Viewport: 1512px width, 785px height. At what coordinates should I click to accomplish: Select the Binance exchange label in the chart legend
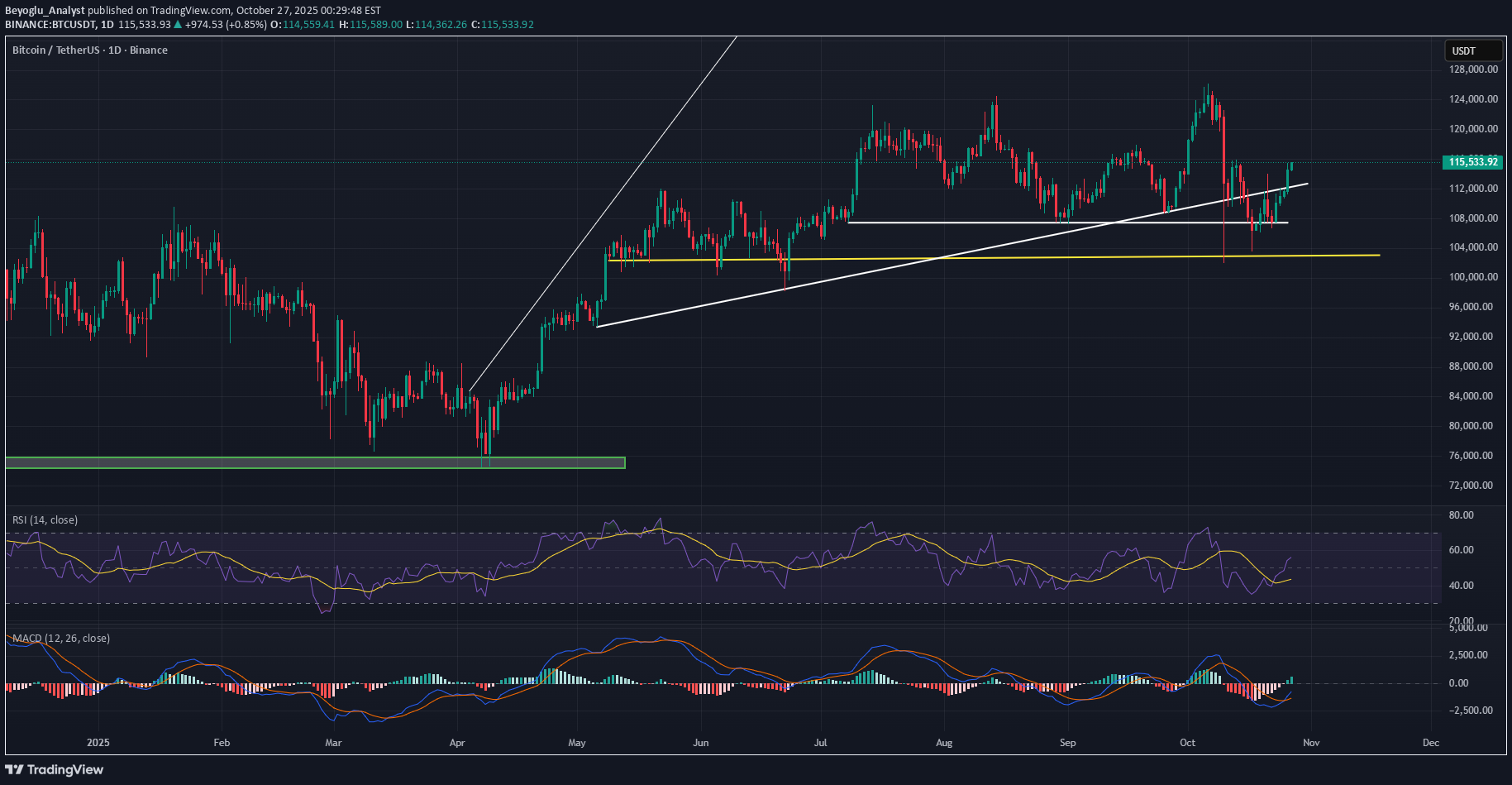pos(149,50)
